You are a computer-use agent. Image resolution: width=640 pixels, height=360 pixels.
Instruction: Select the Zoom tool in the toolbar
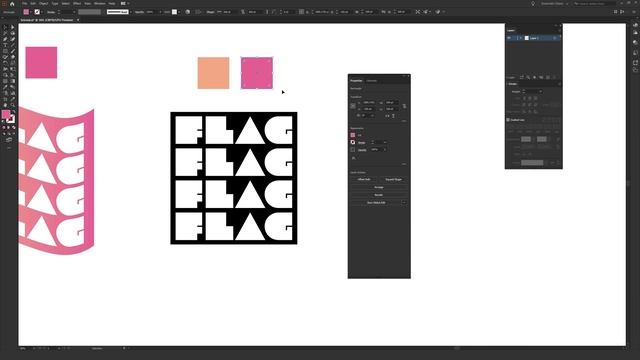click(13, 105)
